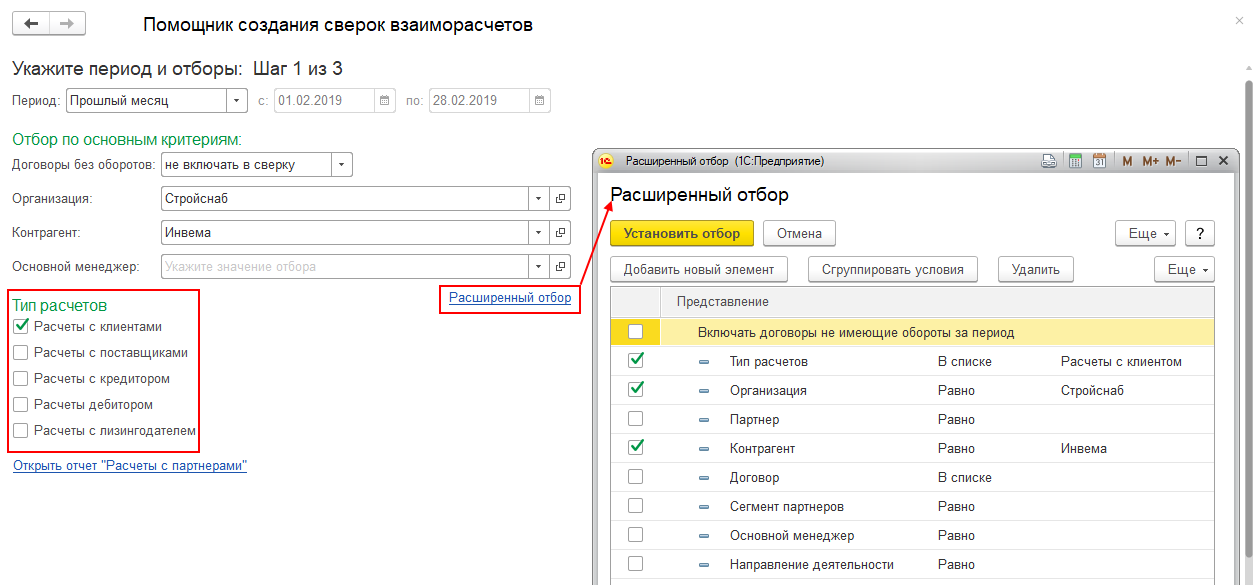Click the forward navigation arrow
Screen dimensions: 1255x585
click(x=67, y=24)
